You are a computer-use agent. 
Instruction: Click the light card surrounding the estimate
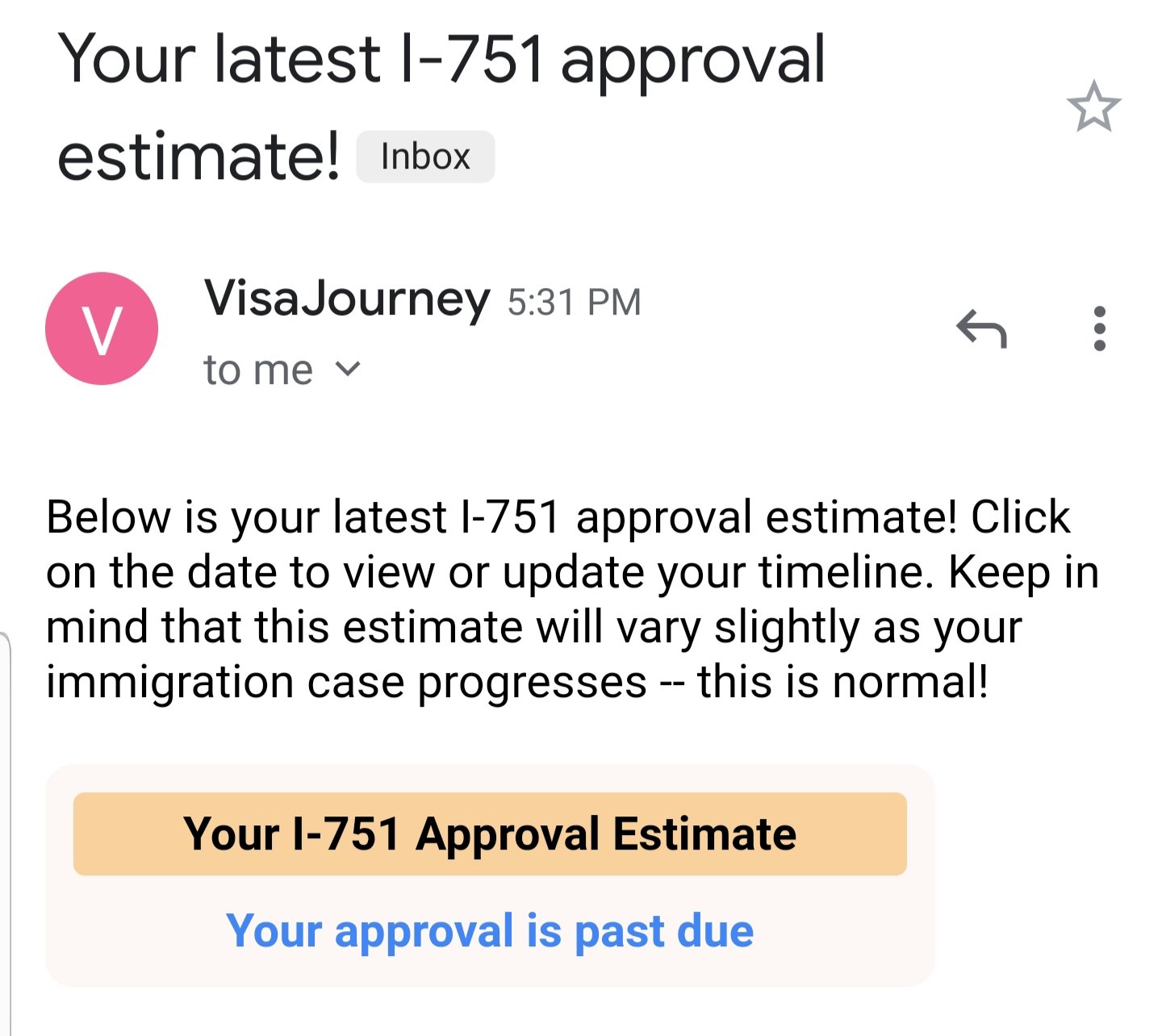click(490, 875)
